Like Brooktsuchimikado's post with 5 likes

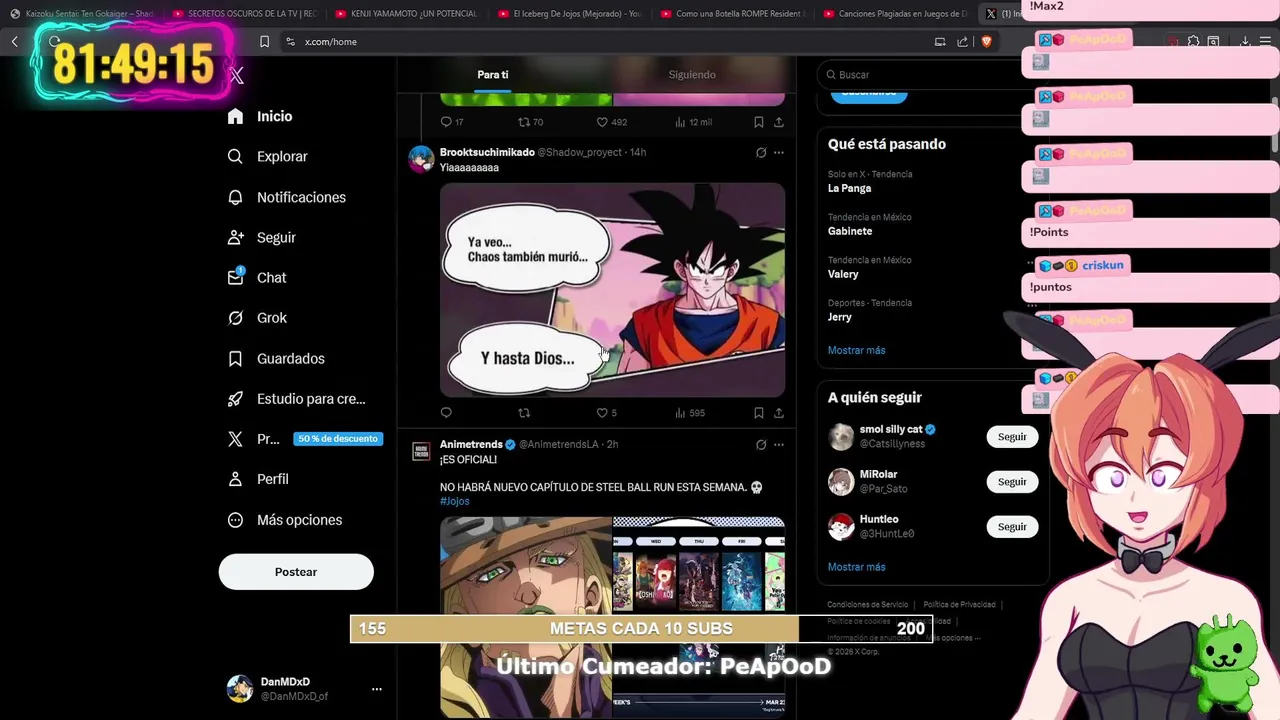click(607, 412)
